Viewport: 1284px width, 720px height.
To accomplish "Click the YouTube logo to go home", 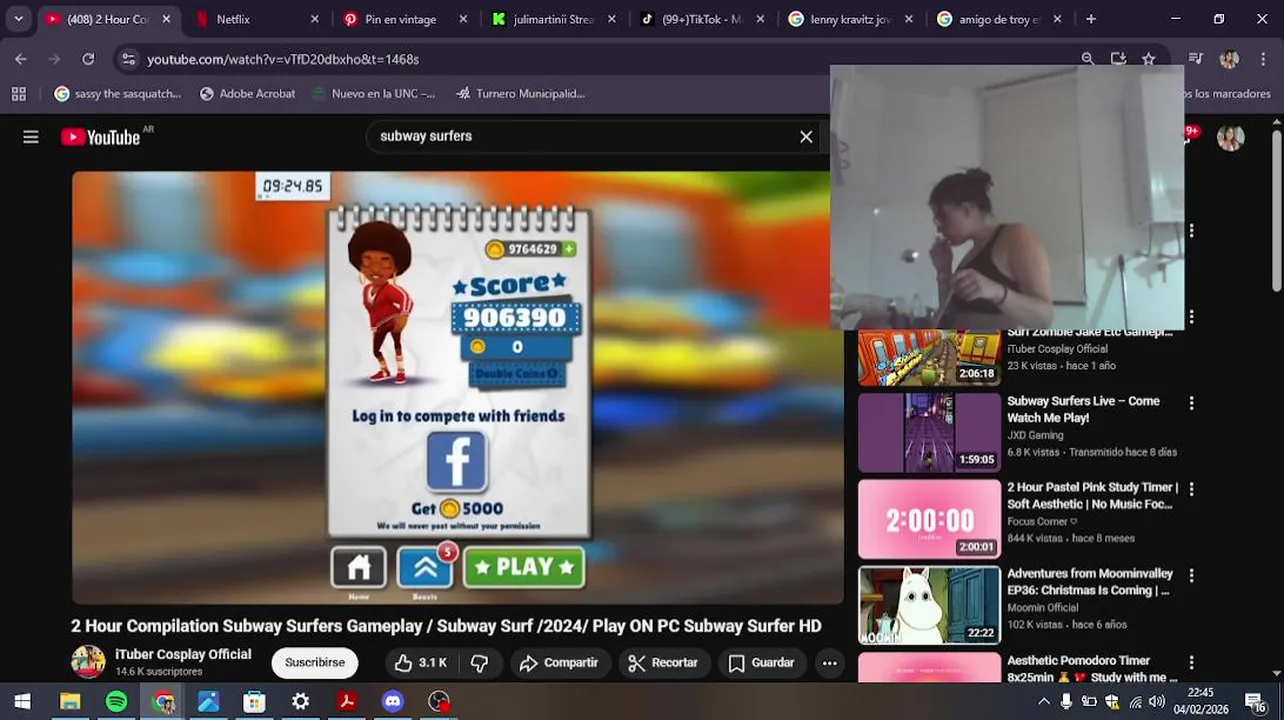I will click(x=101, y=137).
